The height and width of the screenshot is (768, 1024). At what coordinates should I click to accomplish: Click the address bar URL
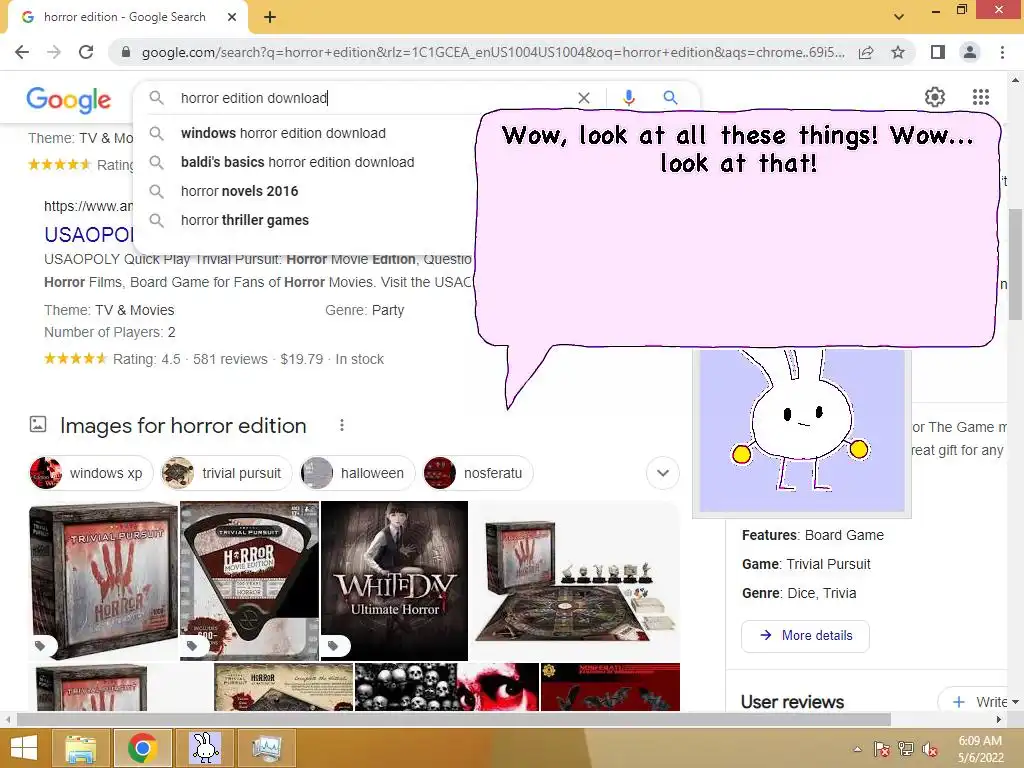[493, 52]
